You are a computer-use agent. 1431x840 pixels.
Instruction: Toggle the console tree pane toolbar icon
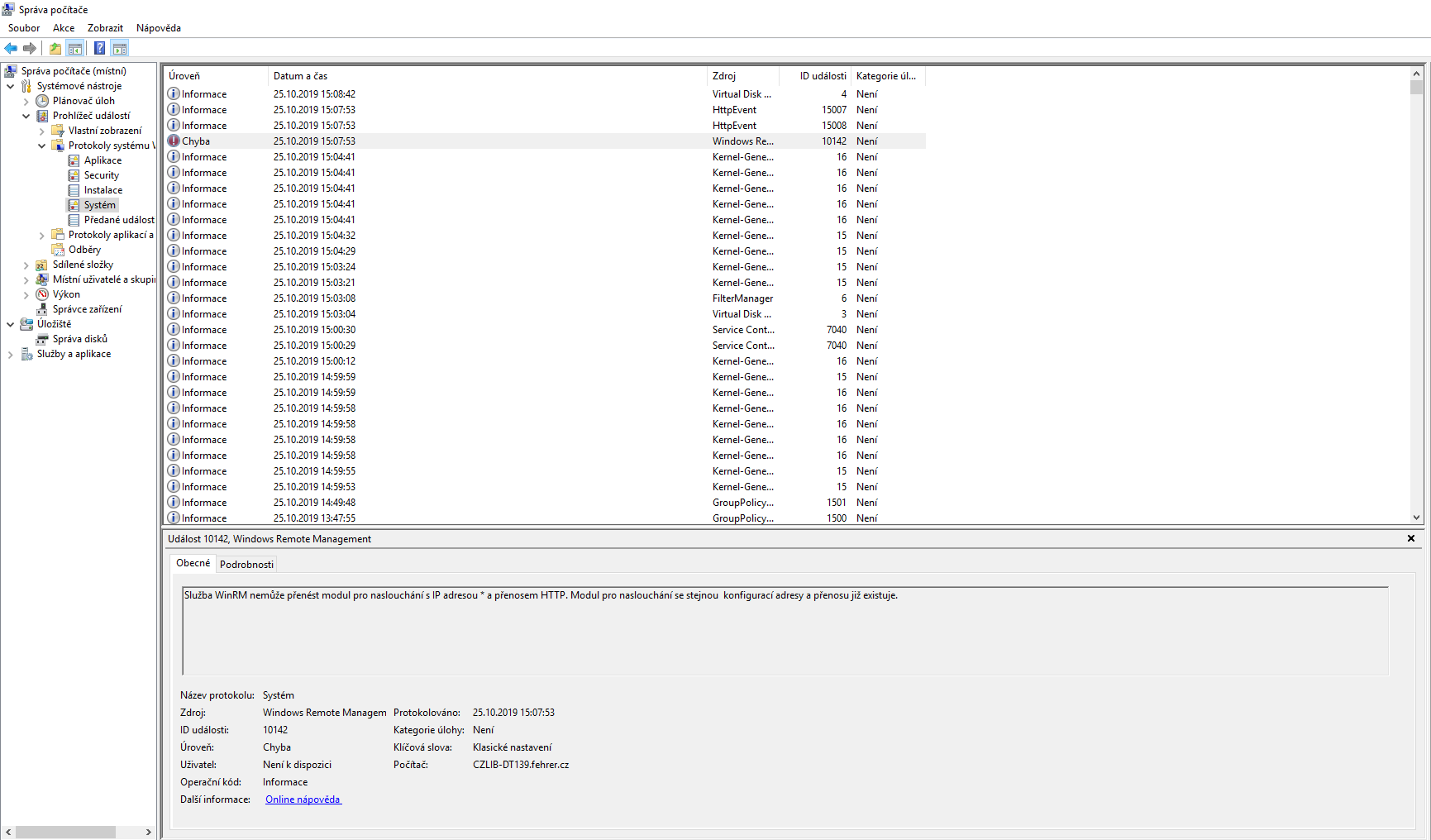pyautogui.click(x=75, y=48)
